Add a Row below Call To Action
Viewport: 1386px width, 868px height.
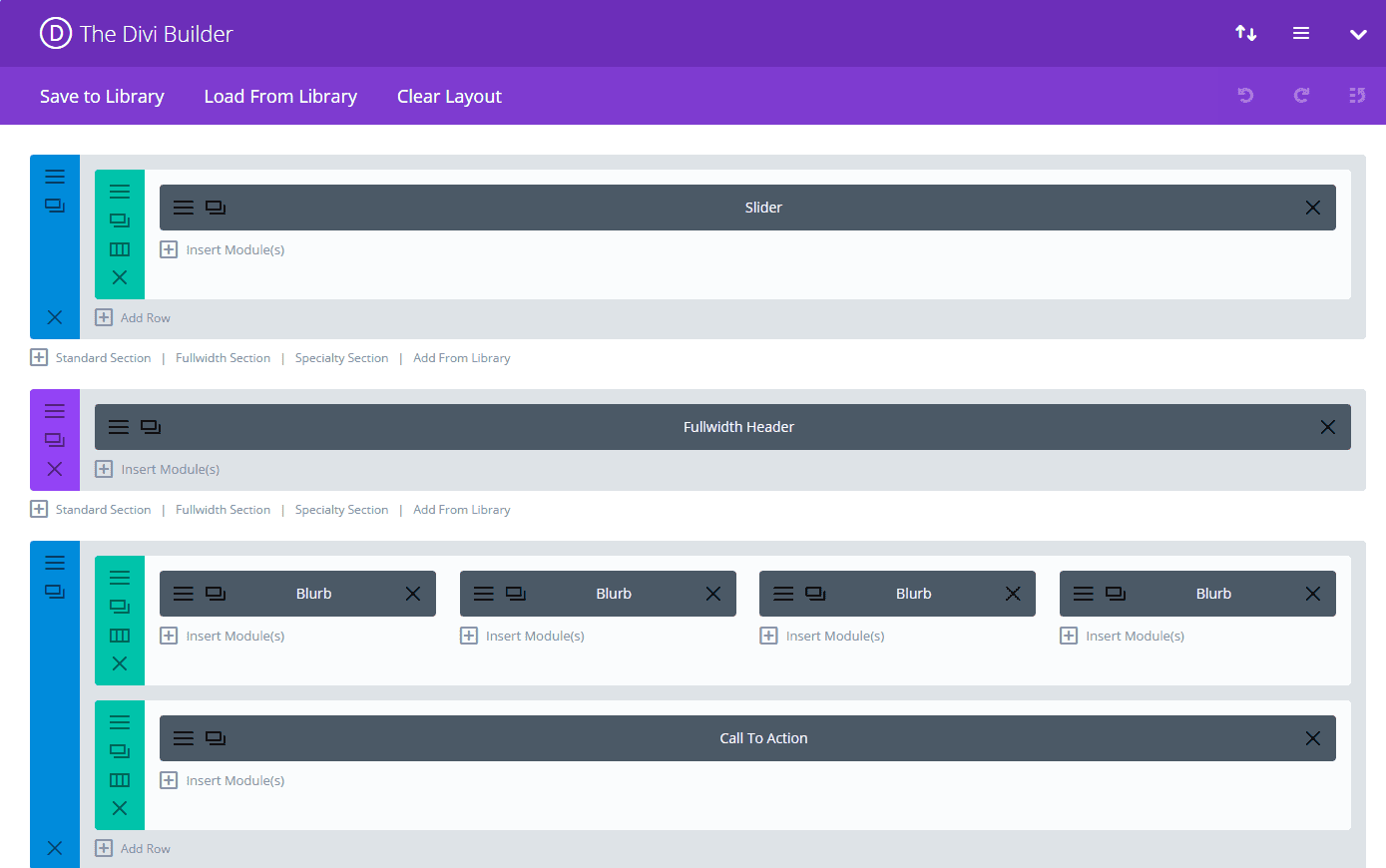(133, 847)
